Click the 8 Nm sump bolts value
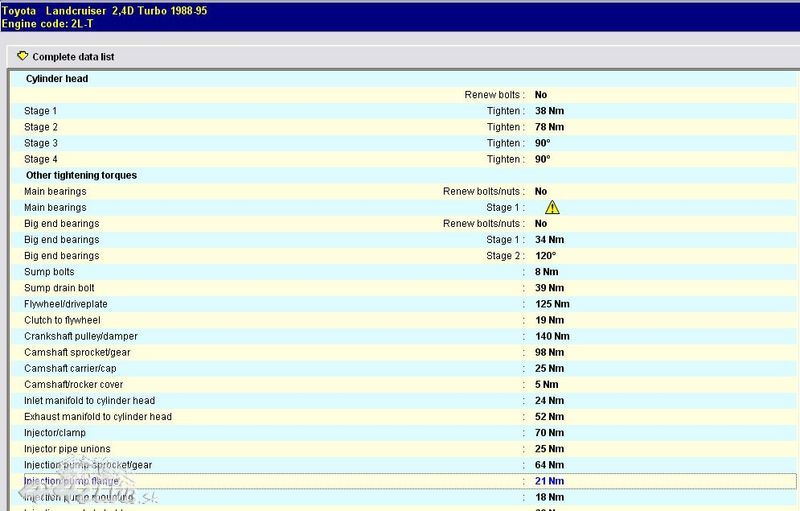Viewport: 800px width, 511px height. [x=546, y=272]
